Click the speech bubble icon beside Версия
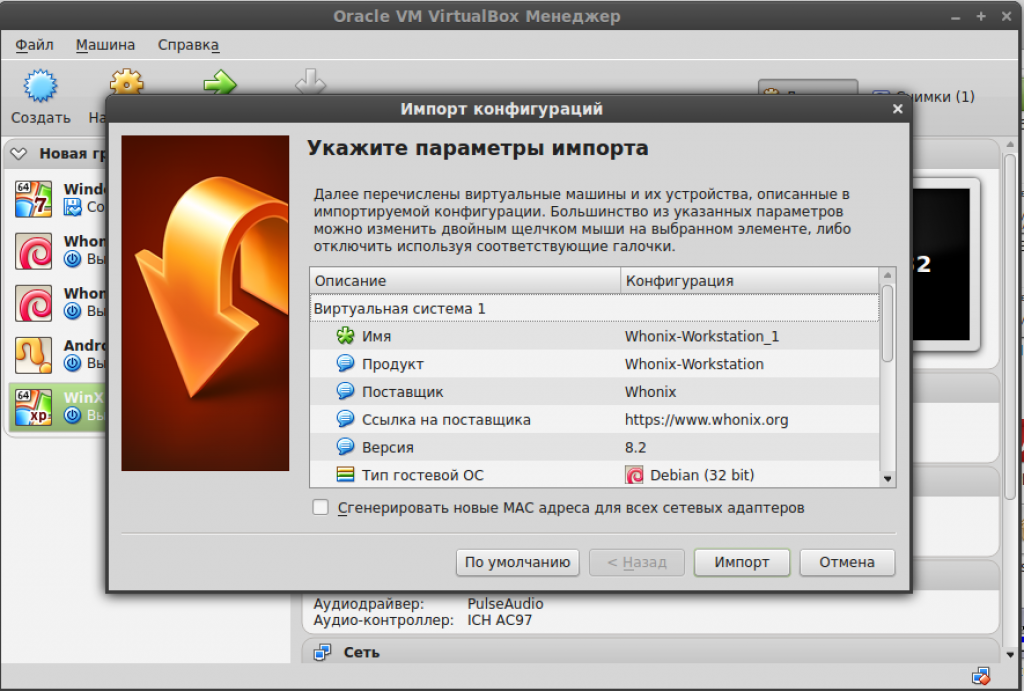The image size is (1024, 691). pyautogui.click(x=345, y=447)
